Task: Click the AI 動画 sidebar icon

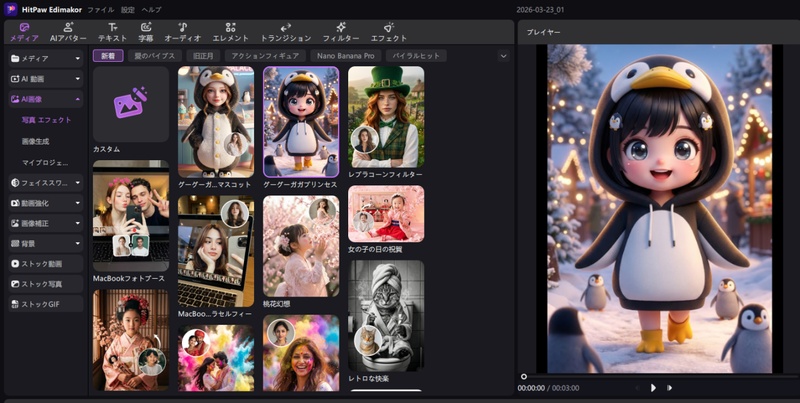Action: click(x=15, y=79)
